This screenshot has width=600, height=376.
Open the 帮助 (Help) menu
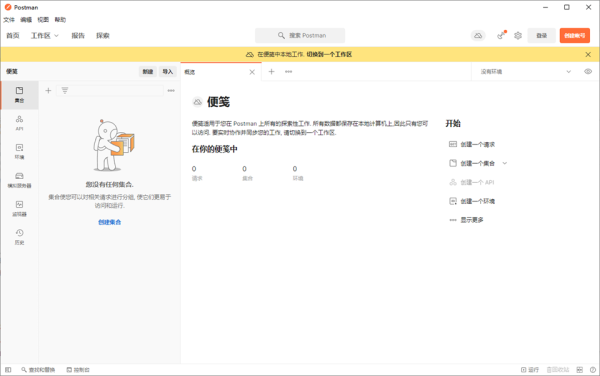tap(60, 20)
